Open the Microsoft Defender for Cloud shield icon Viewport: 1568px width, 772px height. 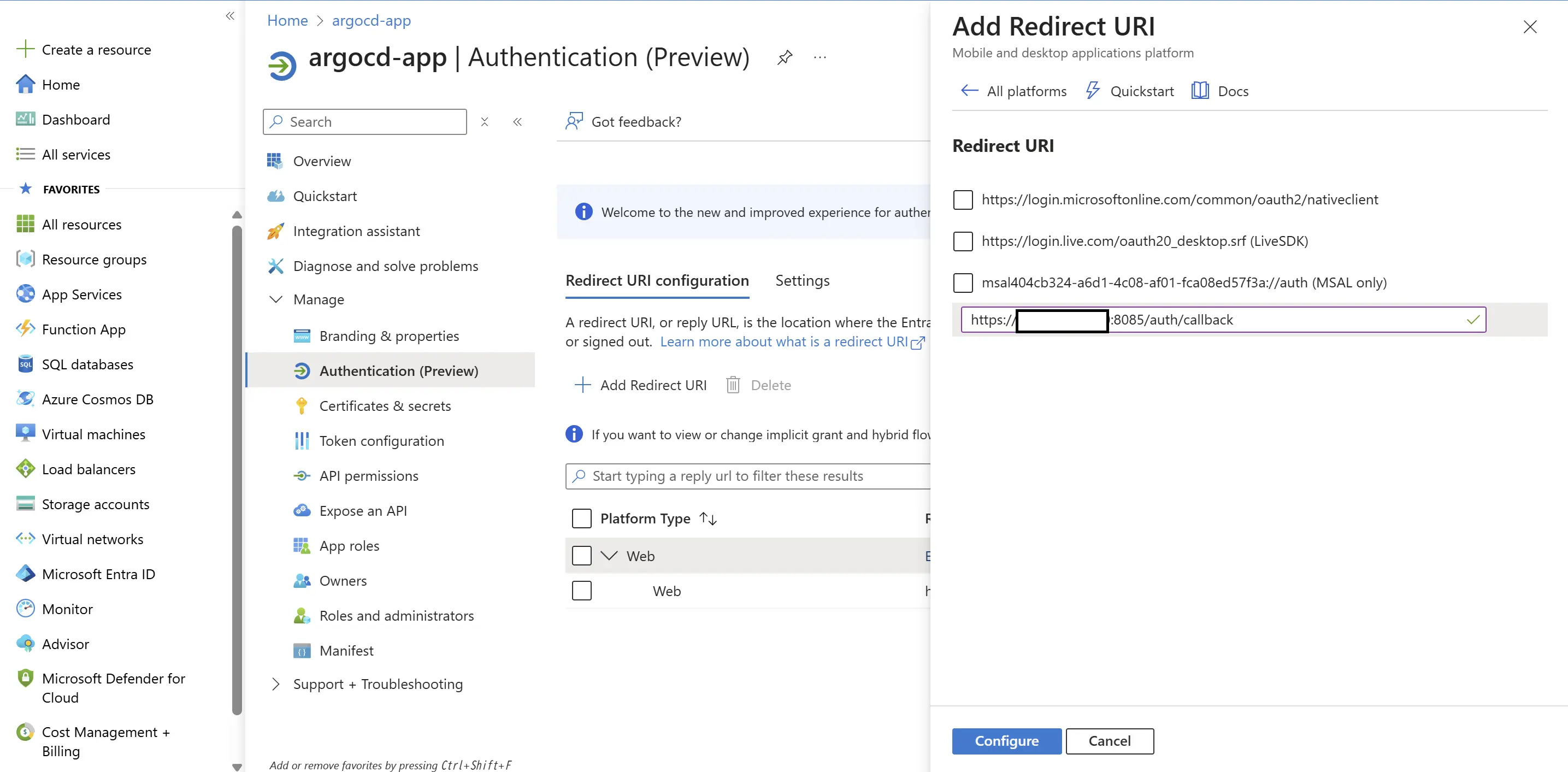pyautogui.click(x=25, y=677)
